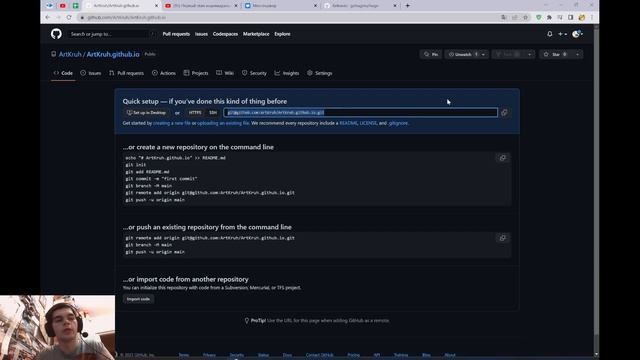Open Codespaces in the top navigation
Image resolution: width=640 pixels, height=360 pixels.
[225, 34]
